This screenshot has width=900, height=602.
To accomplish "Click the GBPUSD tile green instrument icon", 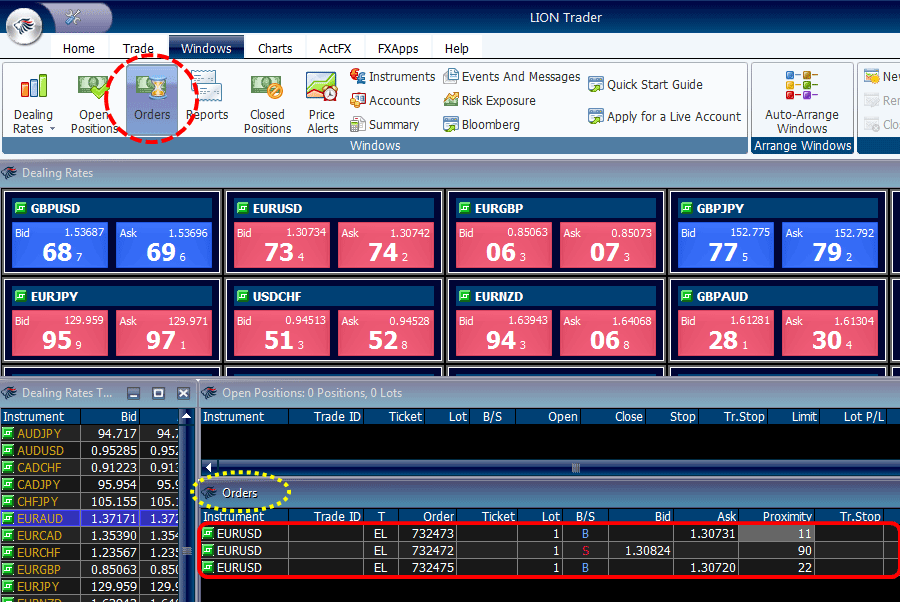I will coord(21,208).
